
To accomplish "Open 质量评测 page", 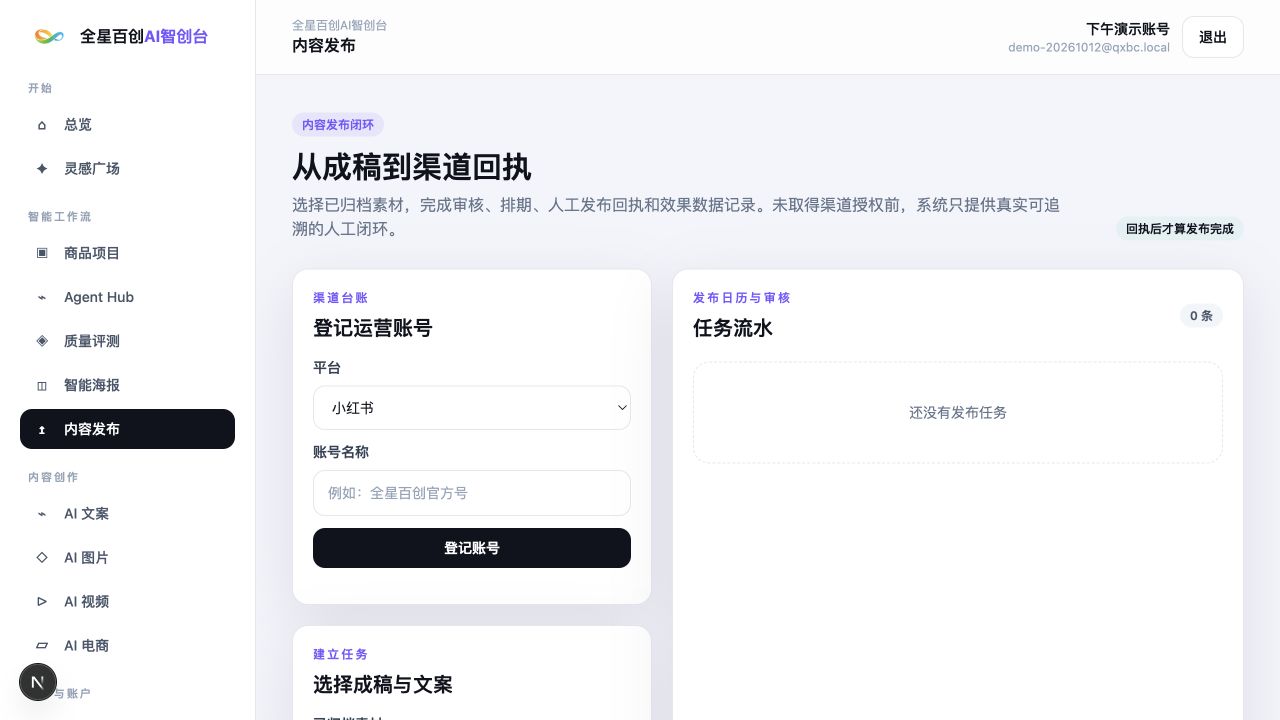I will click(x=127, y=341).
